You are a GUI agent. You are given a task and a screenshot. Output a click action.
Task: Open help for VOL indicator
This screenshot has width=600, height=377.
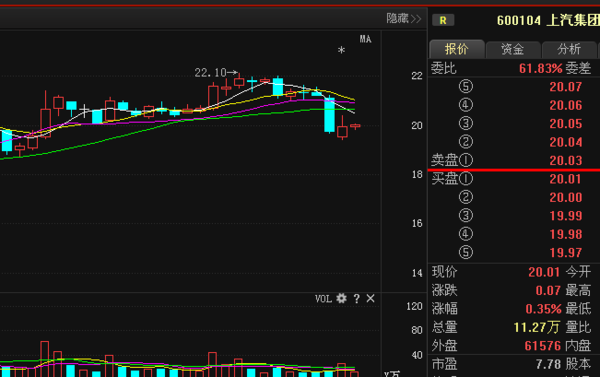357,299
